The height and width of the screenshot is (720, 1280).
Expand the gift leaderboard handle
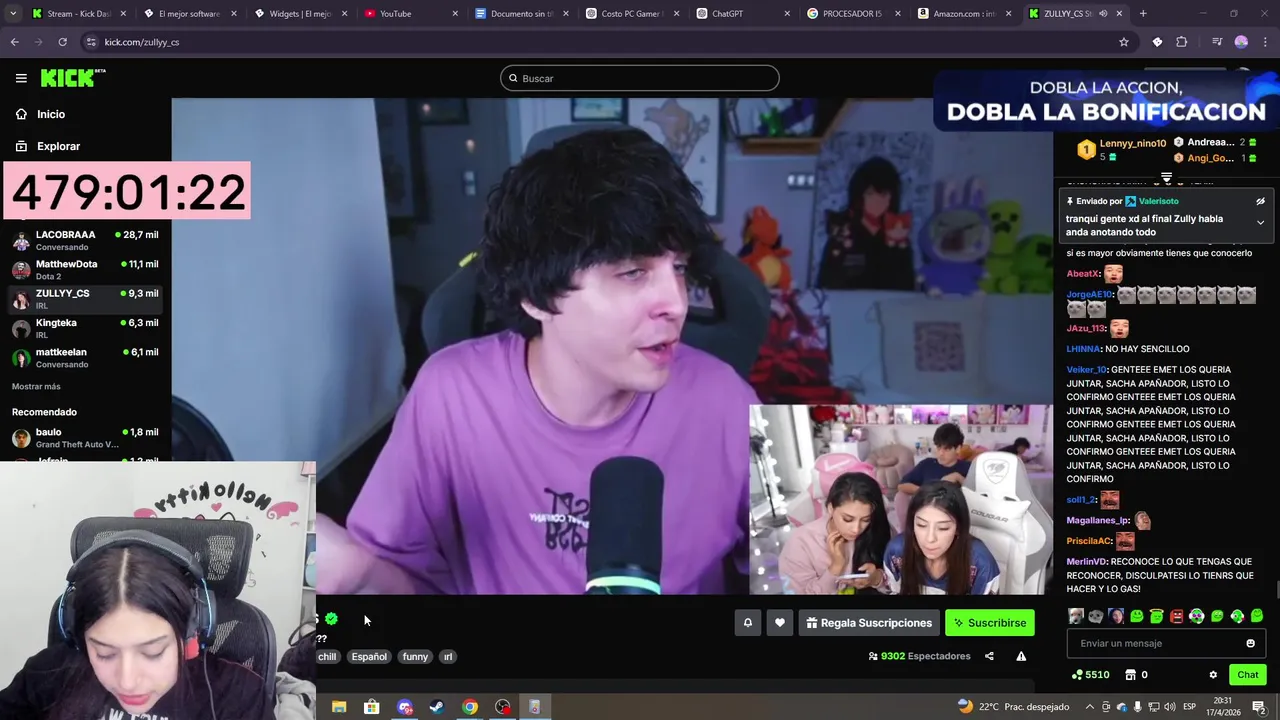(1166, 178)
